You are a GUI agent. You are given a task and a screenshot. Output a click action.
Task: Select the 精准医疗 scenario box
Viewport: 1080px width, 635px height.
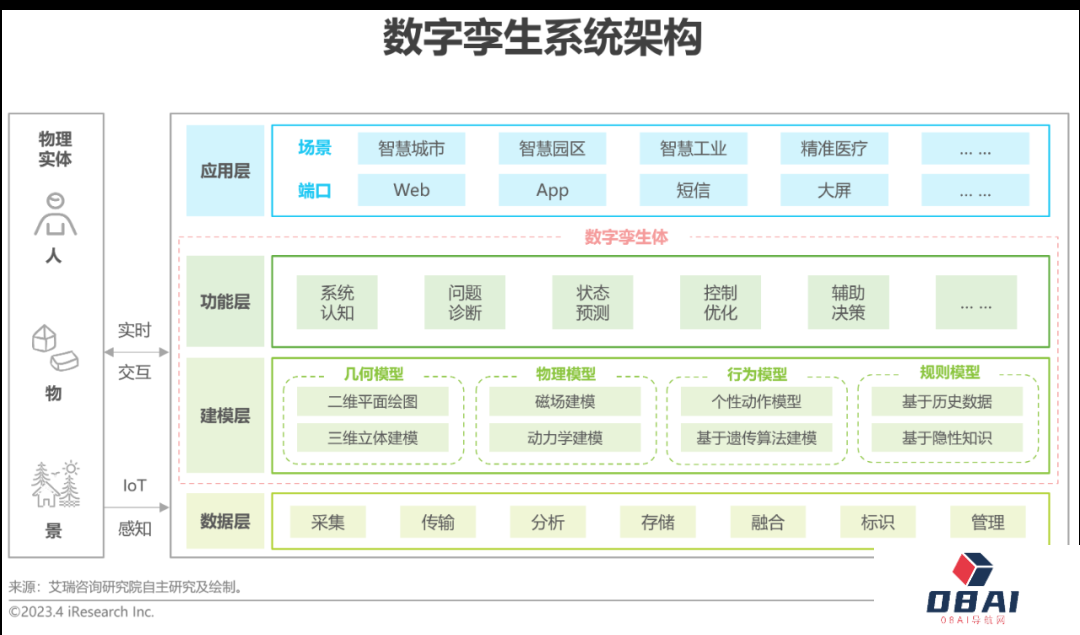[833, 149]
